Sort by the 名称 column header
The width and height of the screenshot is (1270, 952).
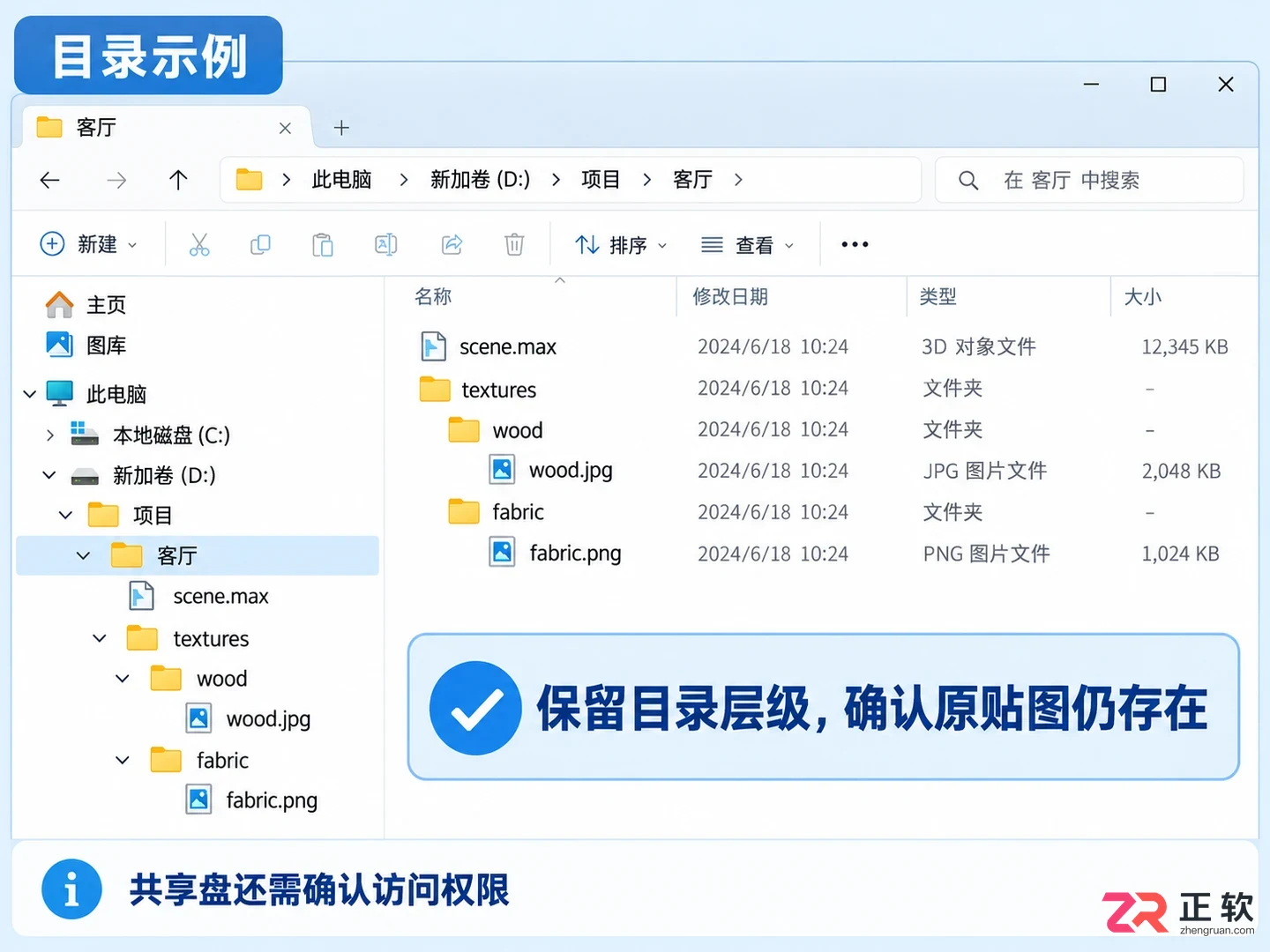(433, 296)
